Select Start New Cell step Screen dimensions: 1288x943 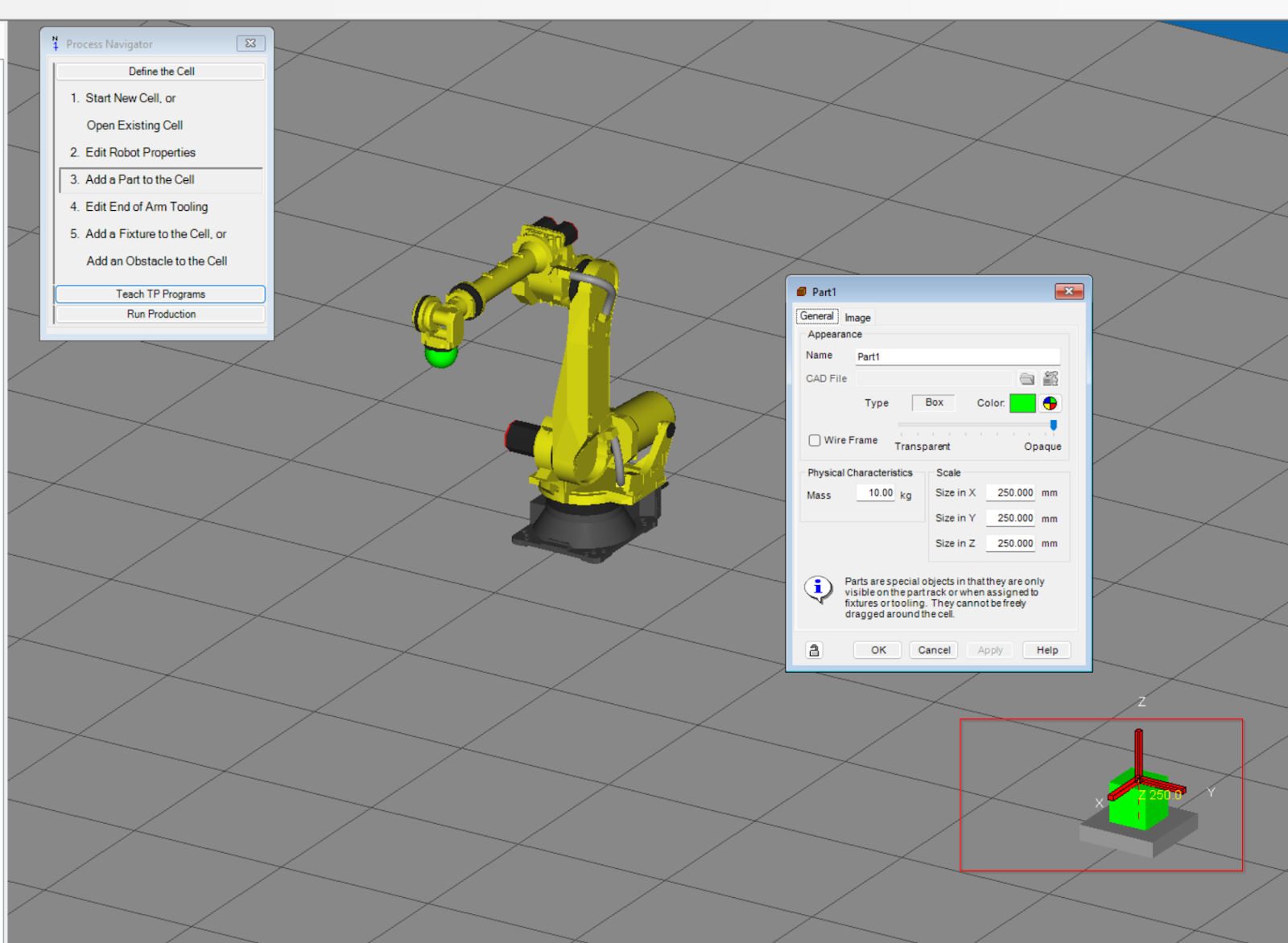[130, 98]
